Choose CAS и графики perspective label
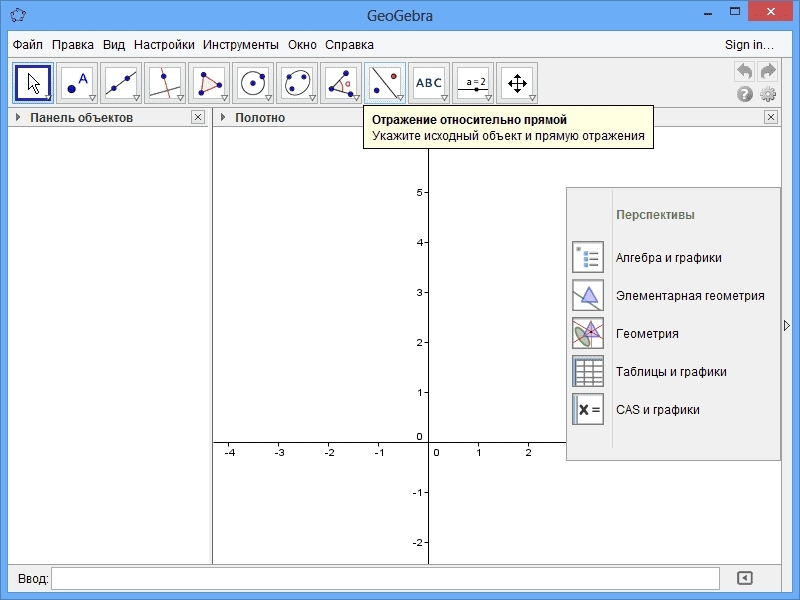The height and width of the screenshot is (600, 800). coord(658,410)
